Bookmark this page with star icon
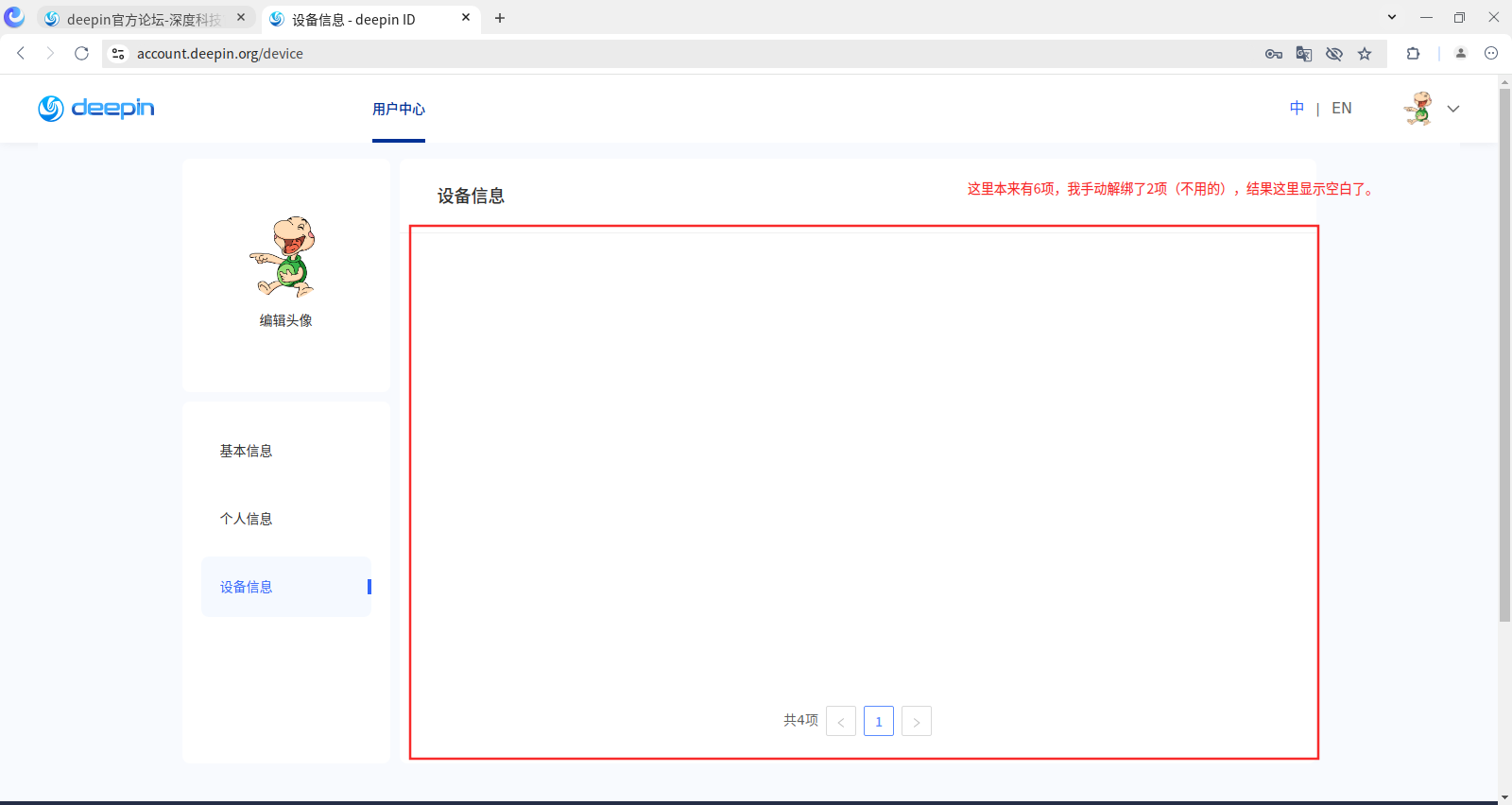This screenshot has height=805, width=1512. [x=1365, y=54]
